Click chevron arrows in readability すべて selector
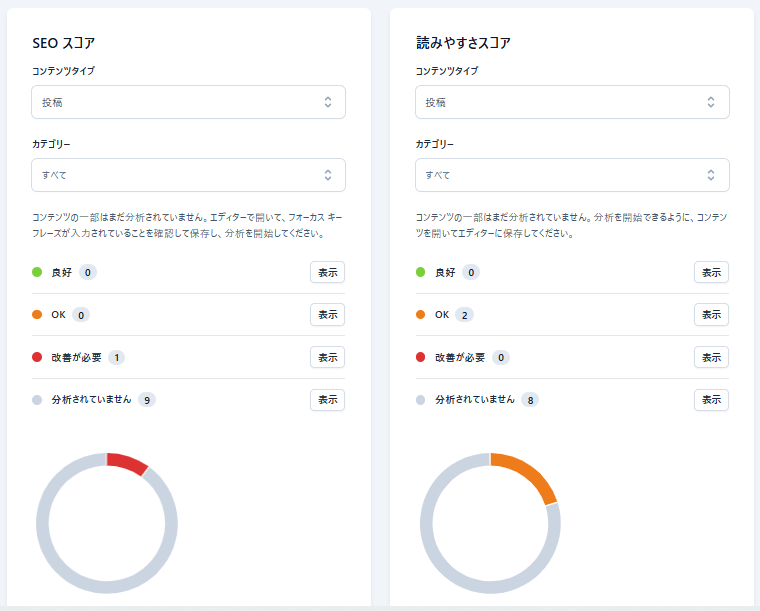 tap(711, 175)
